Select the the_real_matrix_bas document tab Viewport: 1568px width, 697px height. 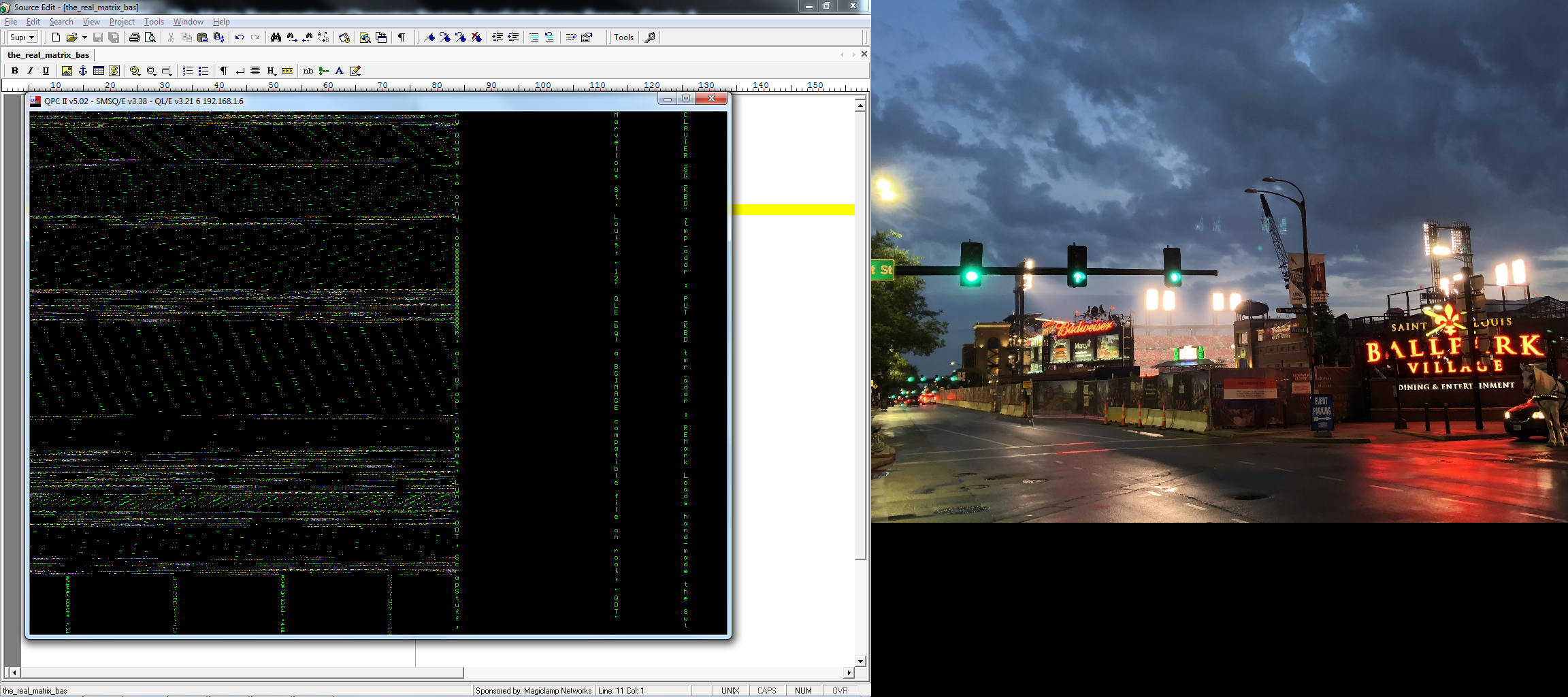(x=48, y=54)
